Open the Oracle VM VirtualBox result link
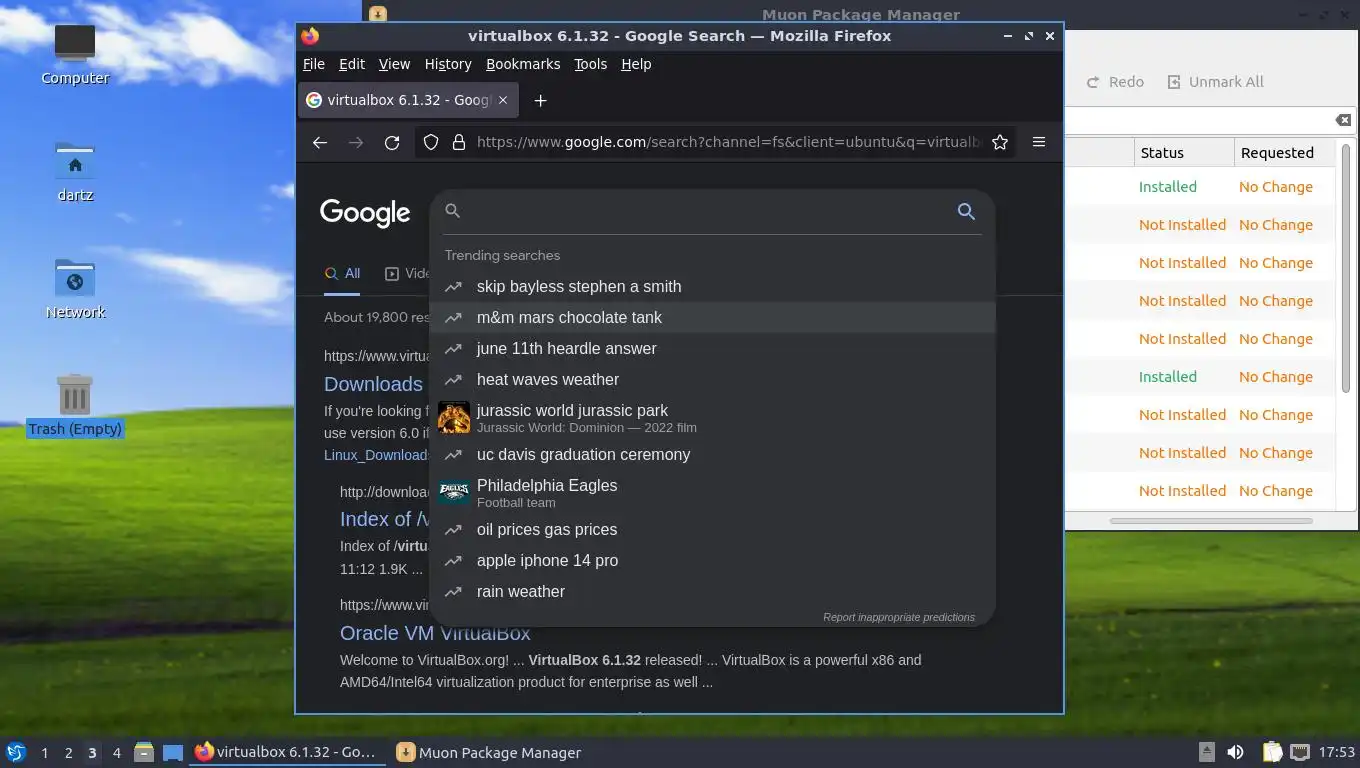The height and width of the screenshot is (768, 1360). [x=435, y=633]
